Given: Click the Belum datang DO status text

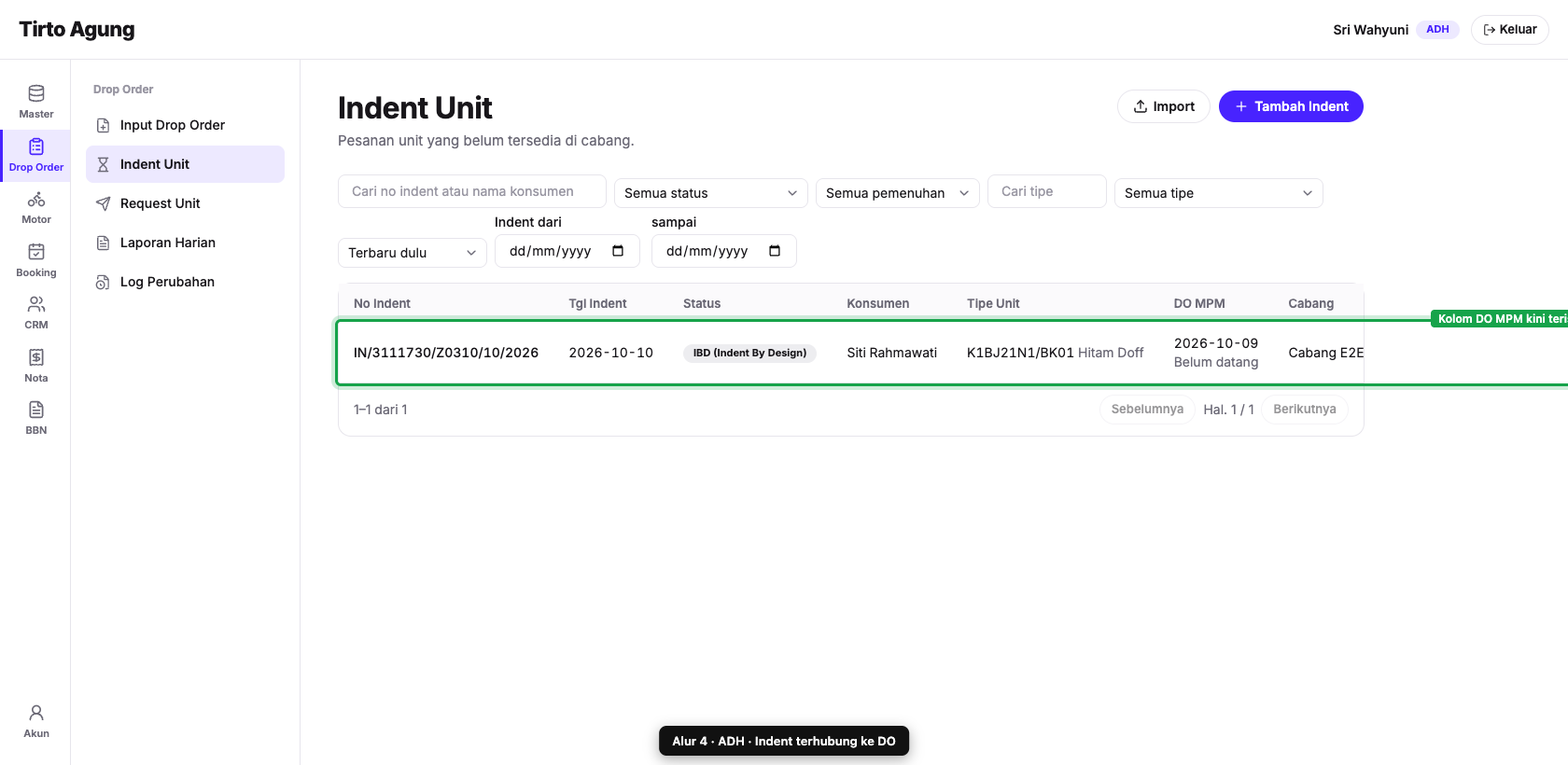Looking at the screenshot, I should 1216,362.
